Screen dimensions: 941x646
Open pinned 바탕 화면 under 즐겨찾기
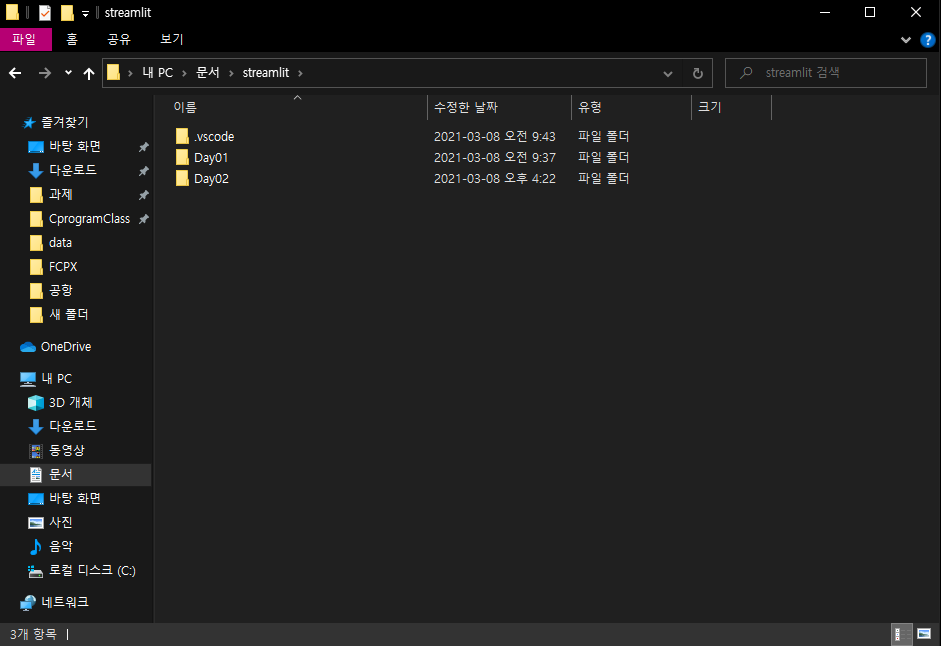tap(74, 146)
